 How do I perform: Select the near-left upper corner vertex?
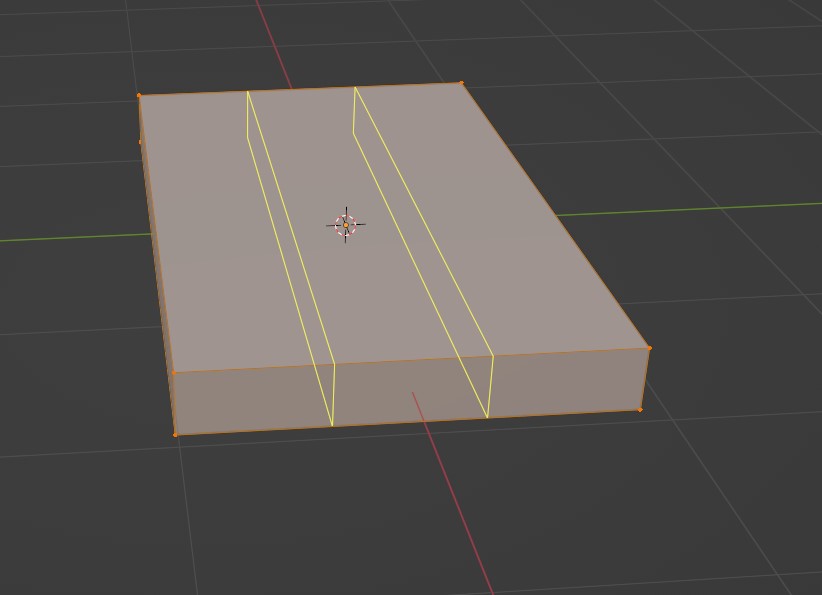[173, 373]
